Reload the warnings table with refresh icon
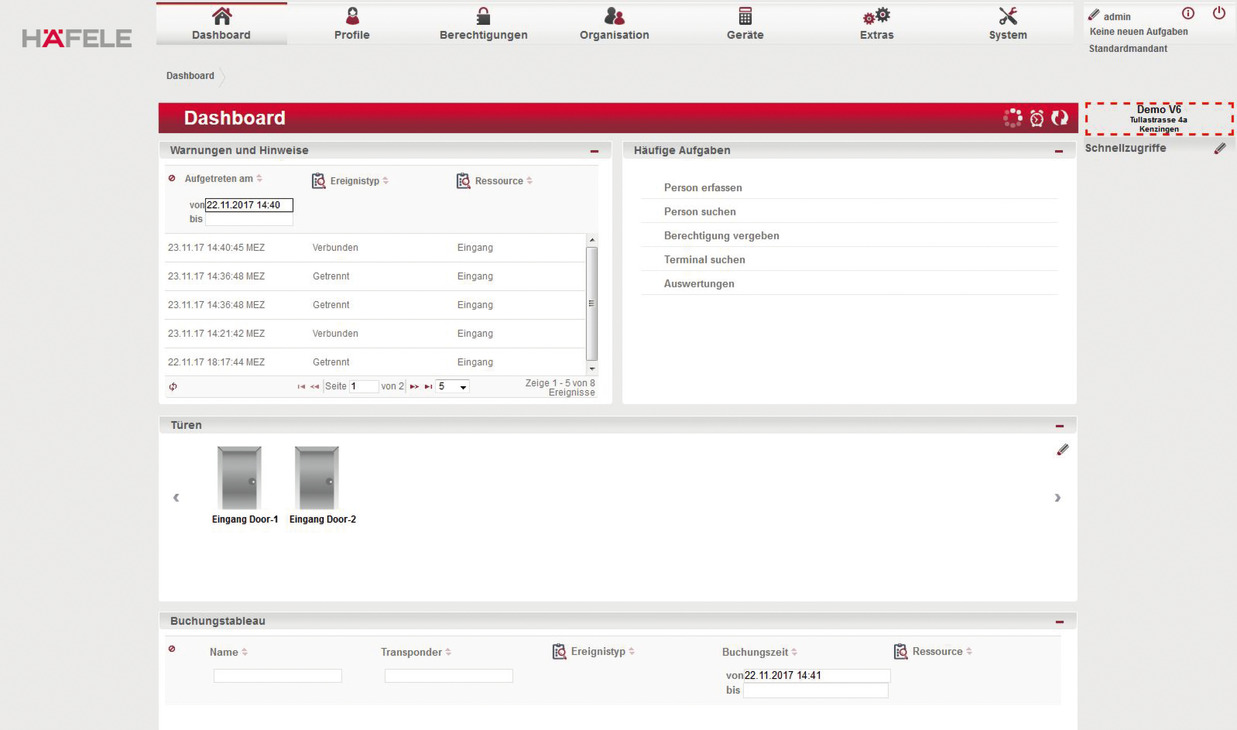 tap(173, 387)
